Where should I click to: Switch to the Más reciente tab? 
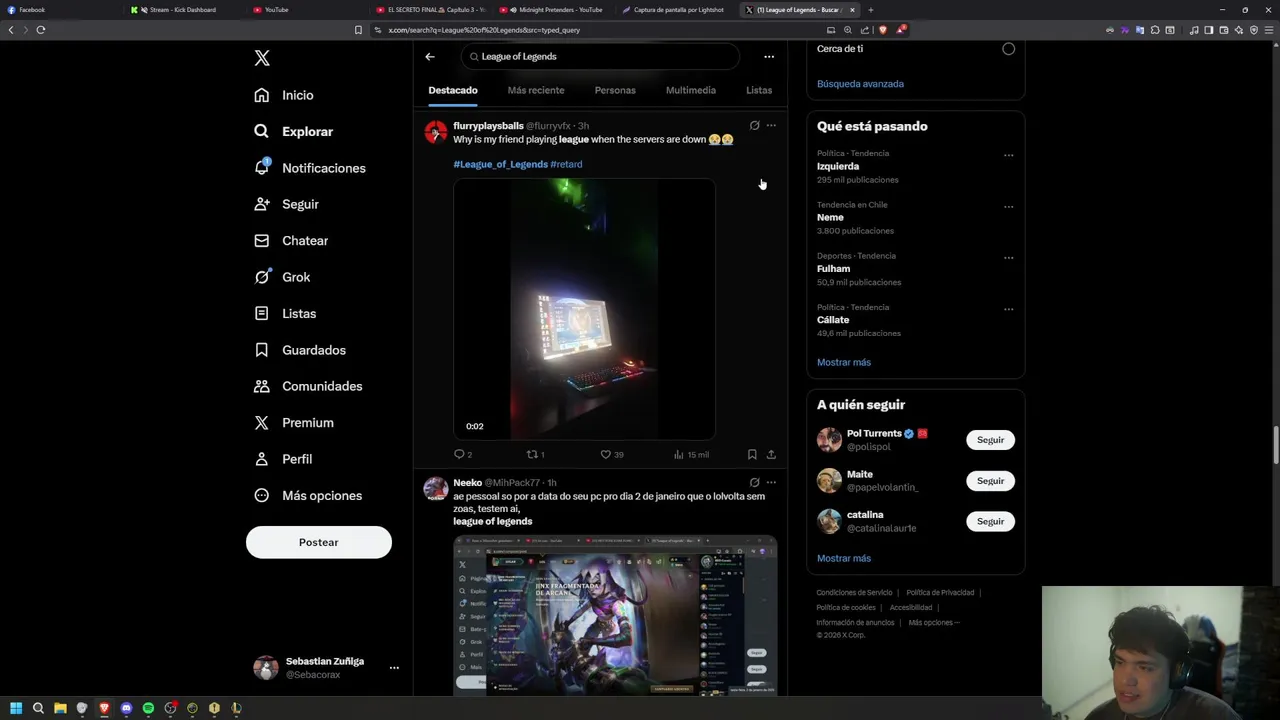point(536,90)
